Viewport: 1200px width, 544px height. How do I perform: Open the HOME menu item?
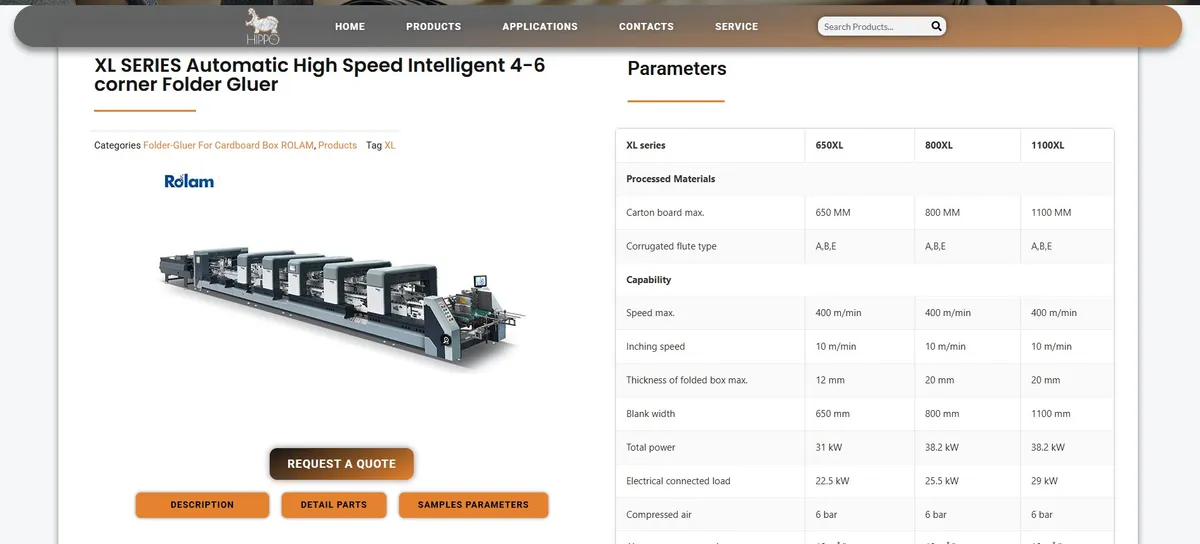click(350, 26)
